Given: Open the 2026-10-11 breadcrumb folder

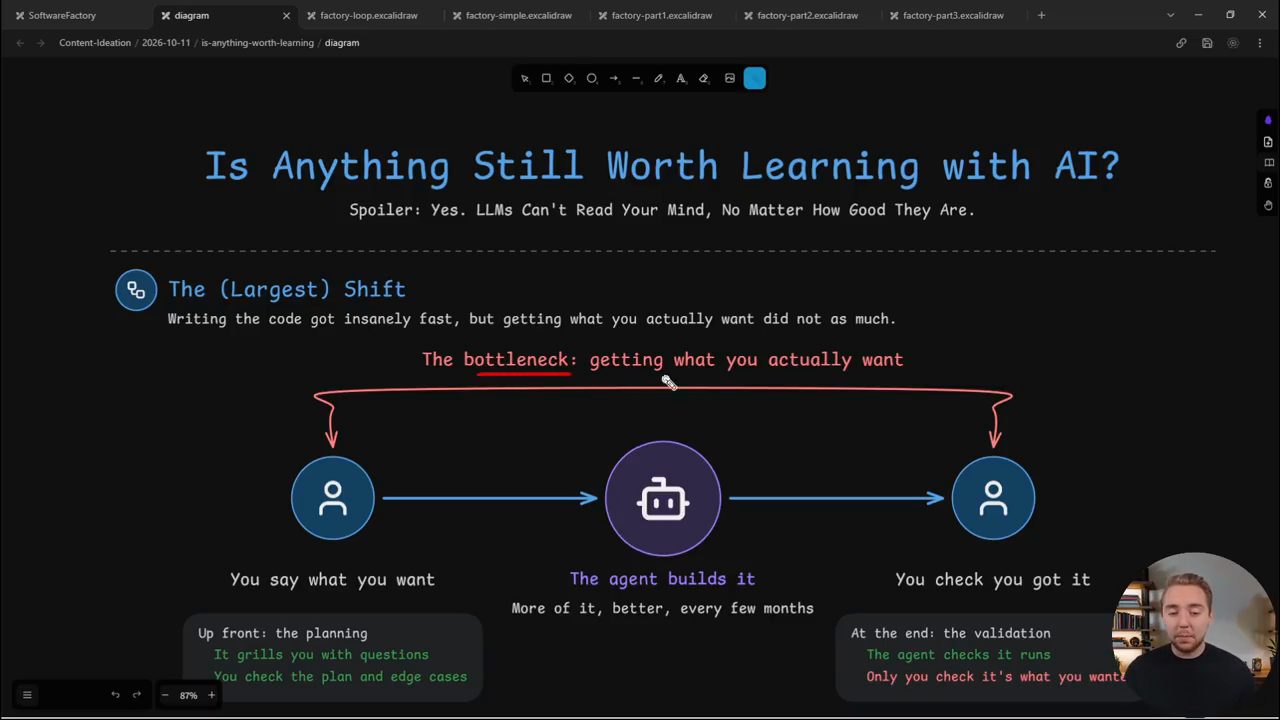Looking at the screenshot, I should [166, 43].
